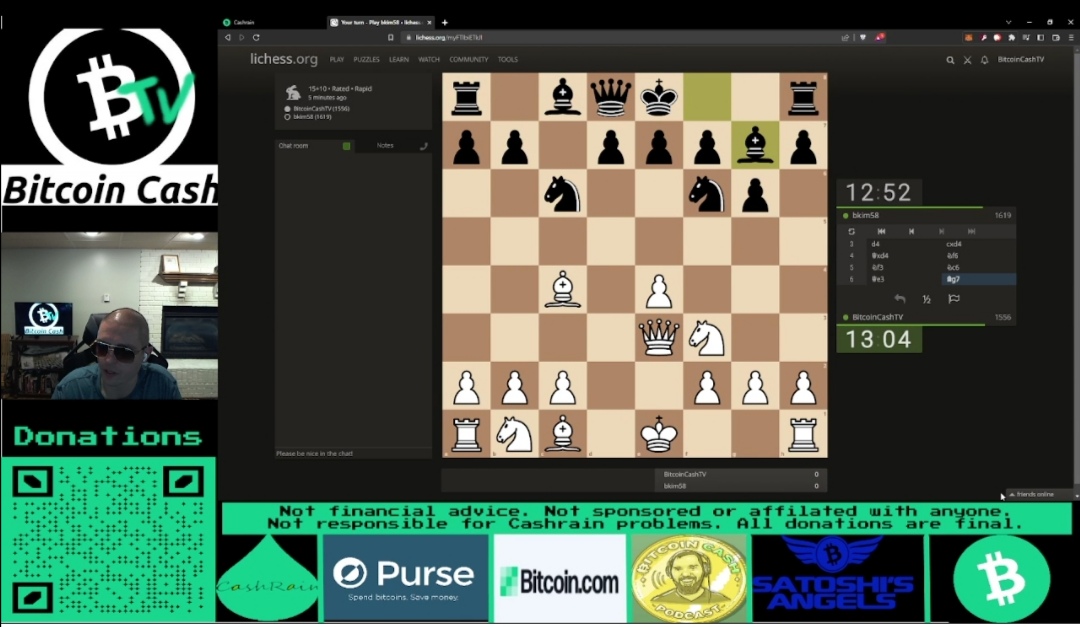Jump to the last move
This screenshot has height=627, width=1080.
pyautogui.click(x=971, y=232)
